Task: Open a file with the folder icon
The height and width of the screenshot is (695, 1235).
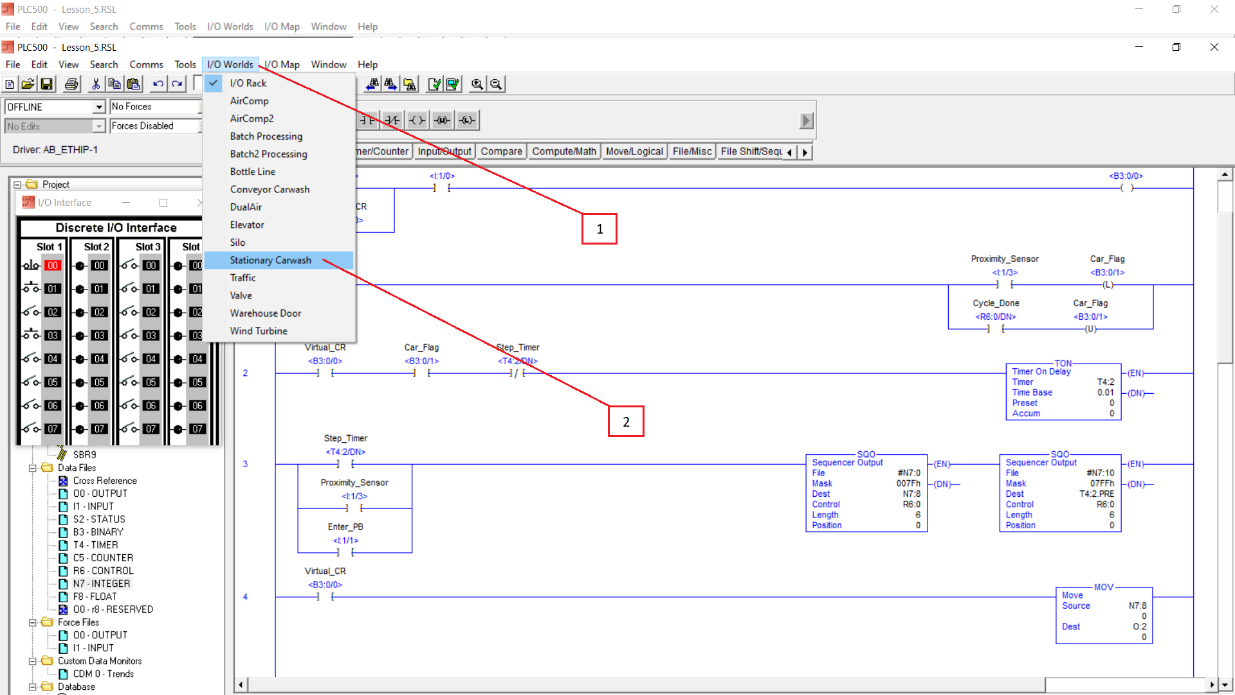Action: 29,84
